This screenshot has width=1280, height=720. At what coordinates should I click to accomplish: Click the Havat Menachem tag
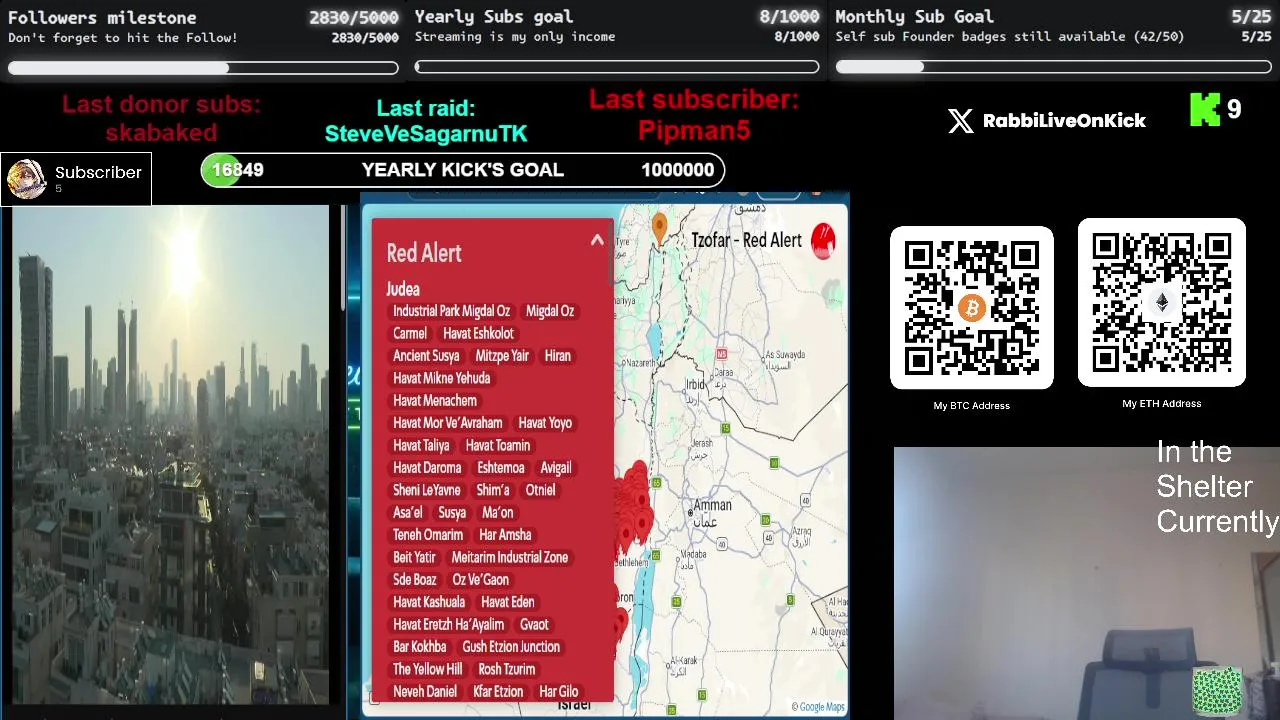click(435, 401)
